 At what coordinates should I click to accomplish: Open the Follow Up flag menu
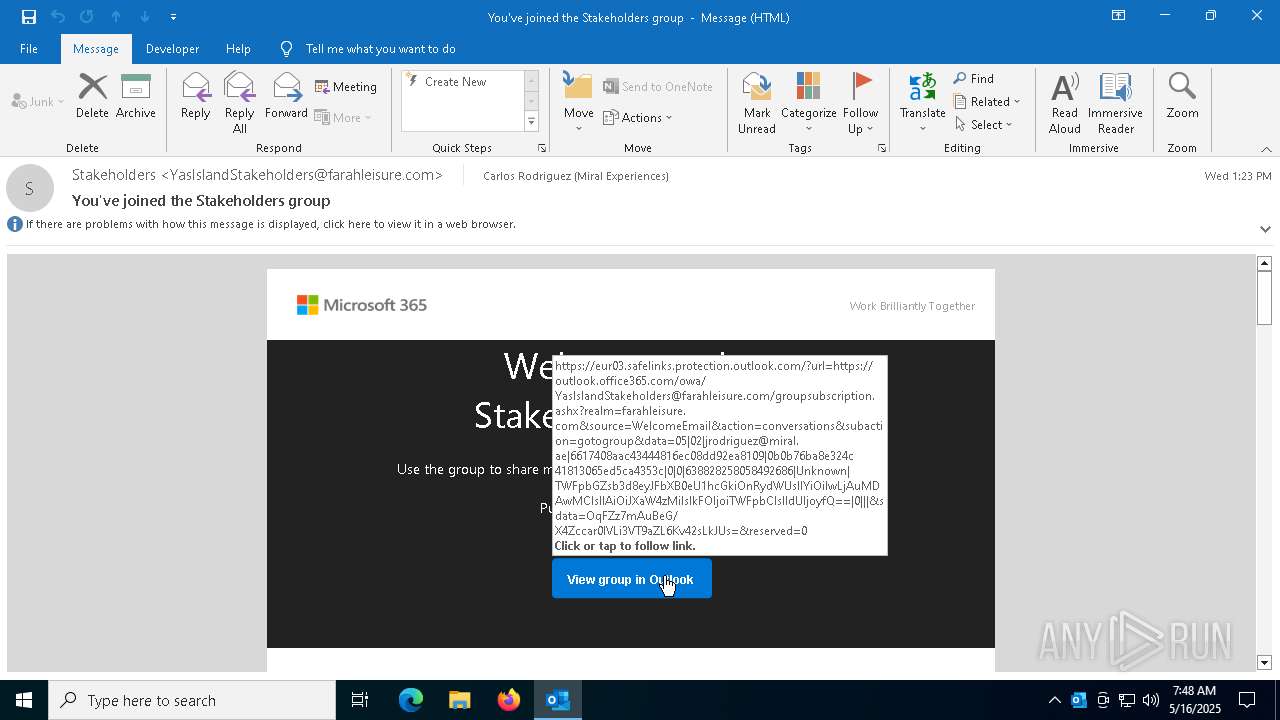(x=860, y=102)
